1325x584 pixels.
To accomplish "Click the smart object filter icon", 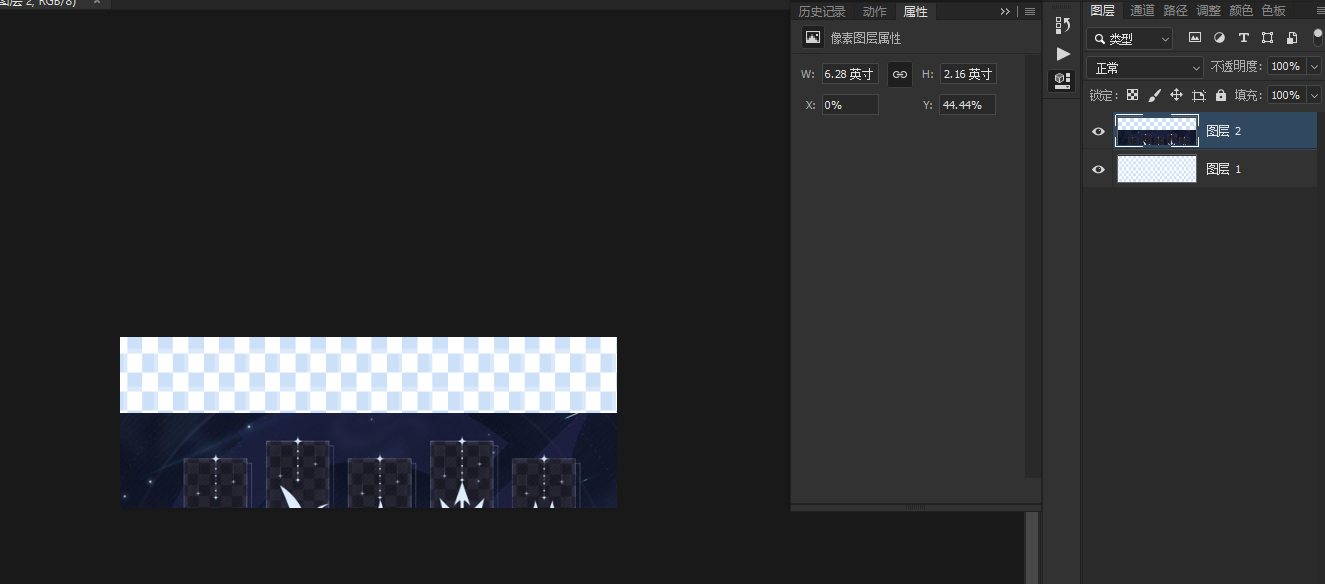I will pos(1292,38).
